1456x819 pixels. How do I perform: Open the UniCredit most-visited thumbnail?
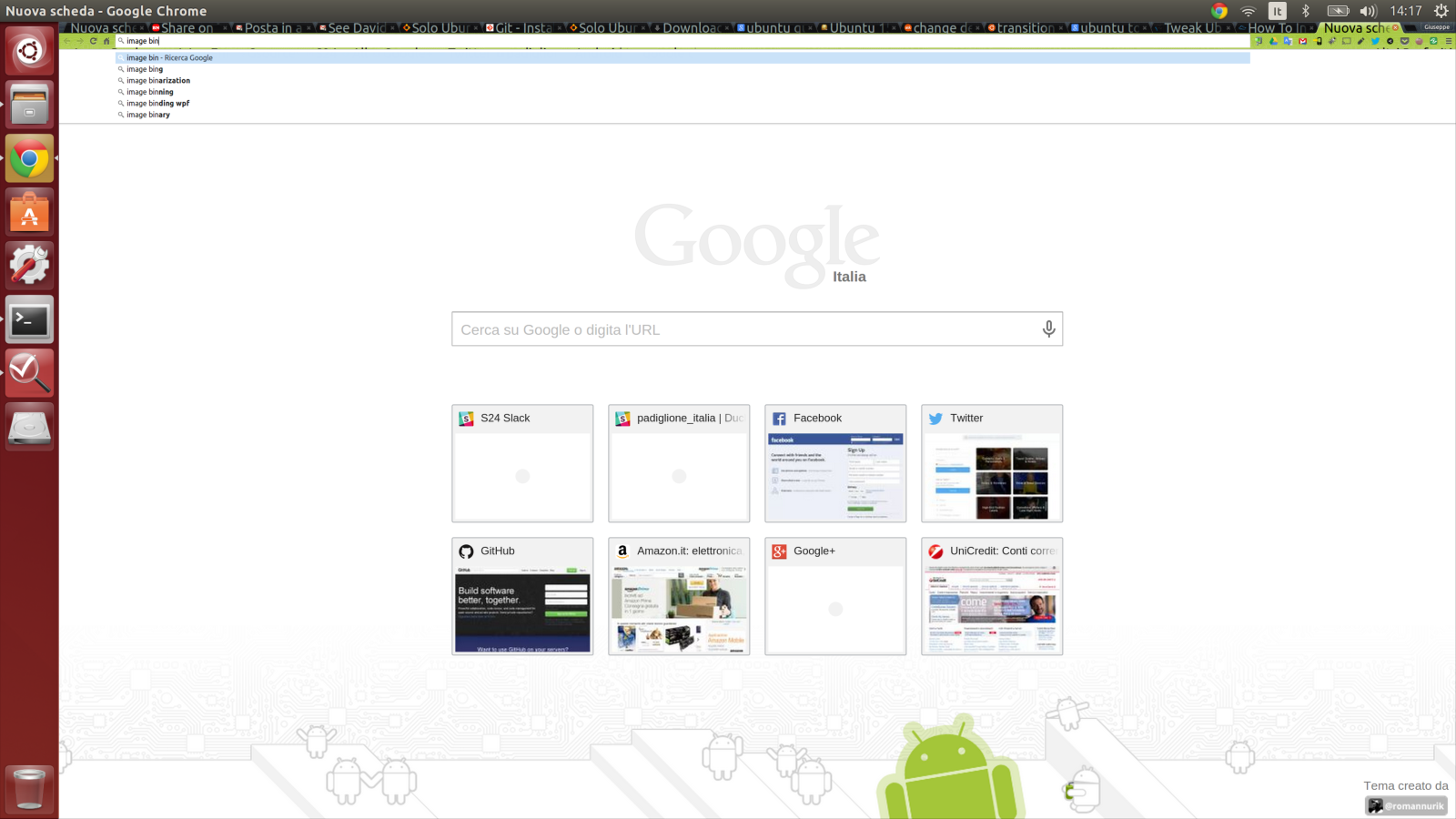[992, 596]
